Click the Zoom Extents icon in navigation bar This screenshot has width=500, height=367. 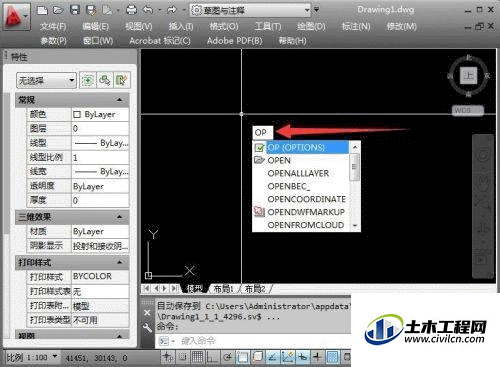[482, 203]
